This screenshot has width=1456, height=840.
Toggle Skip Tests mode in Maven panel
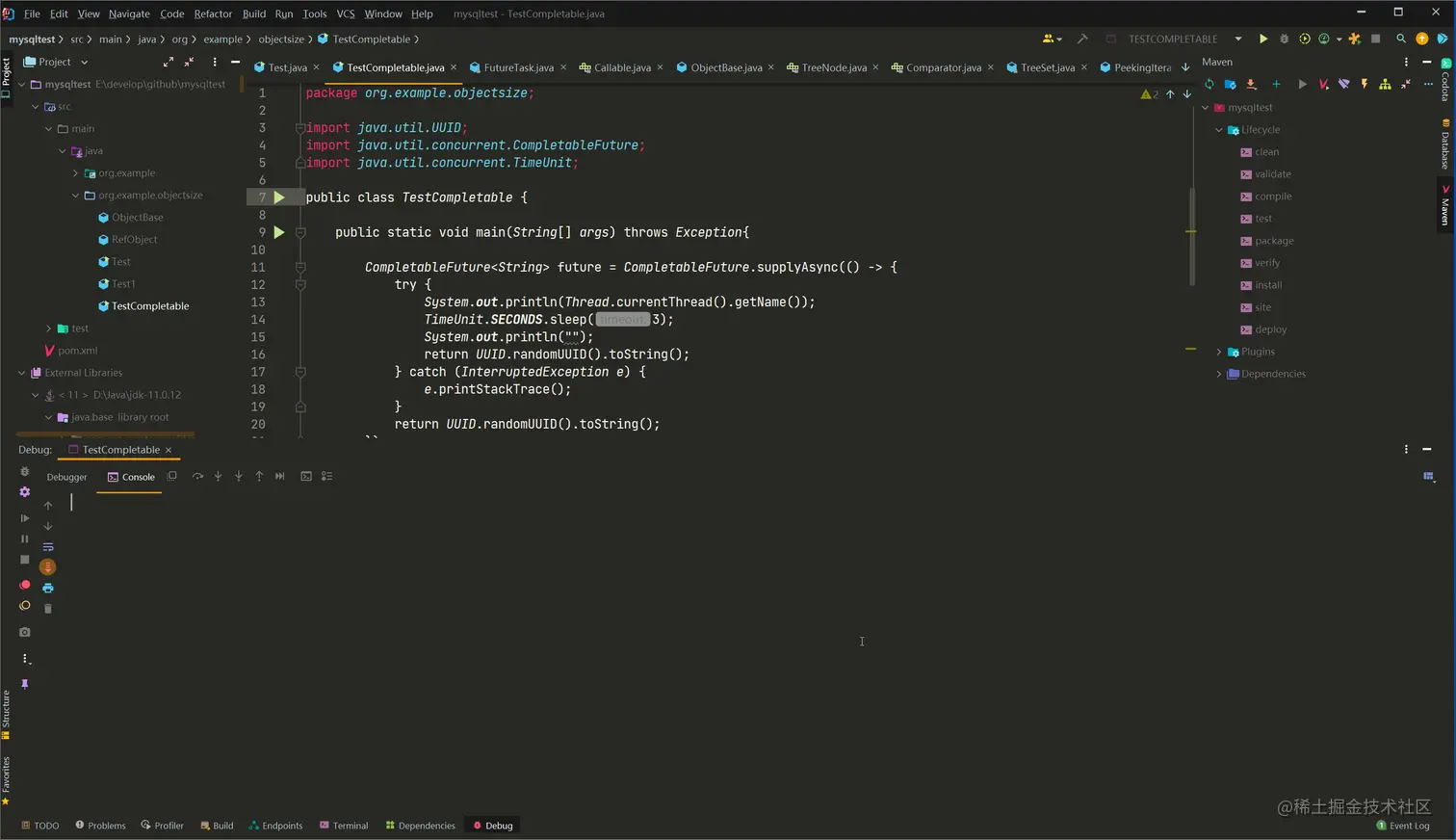tap(1343, 84)
